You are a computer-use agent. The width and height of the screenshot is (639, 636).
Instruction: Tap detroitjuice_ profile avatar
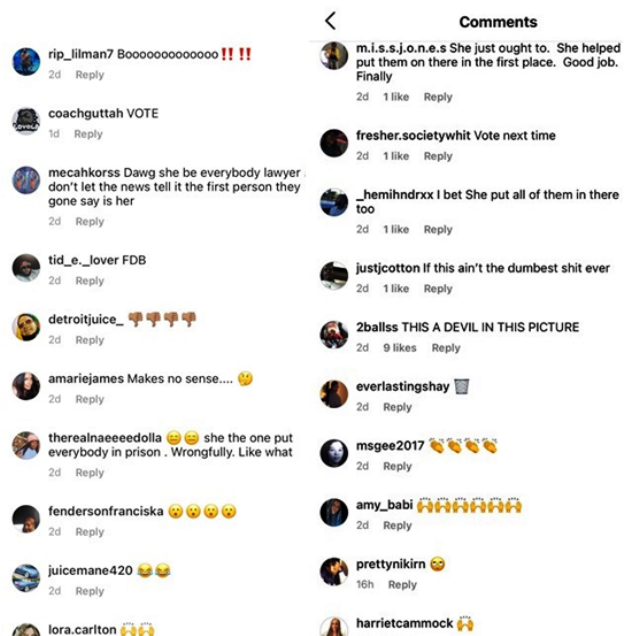(x=26, y=327)
